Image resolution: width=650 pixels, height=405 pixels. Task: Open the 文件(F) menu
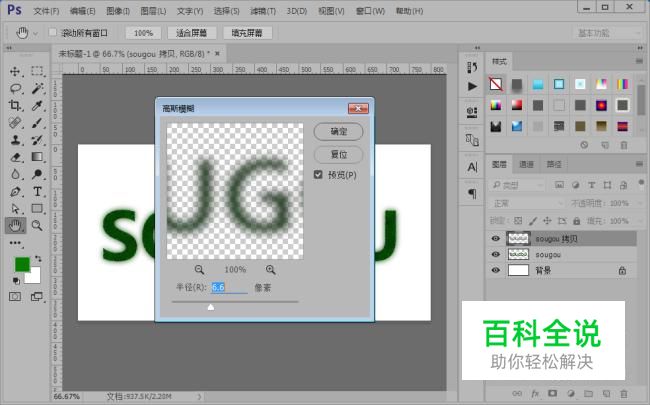(46, 11)
